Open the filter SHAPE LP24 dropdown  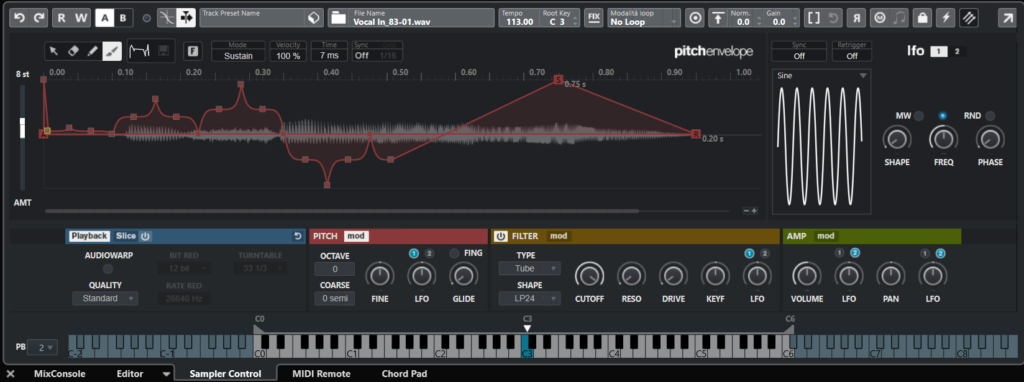529,298
